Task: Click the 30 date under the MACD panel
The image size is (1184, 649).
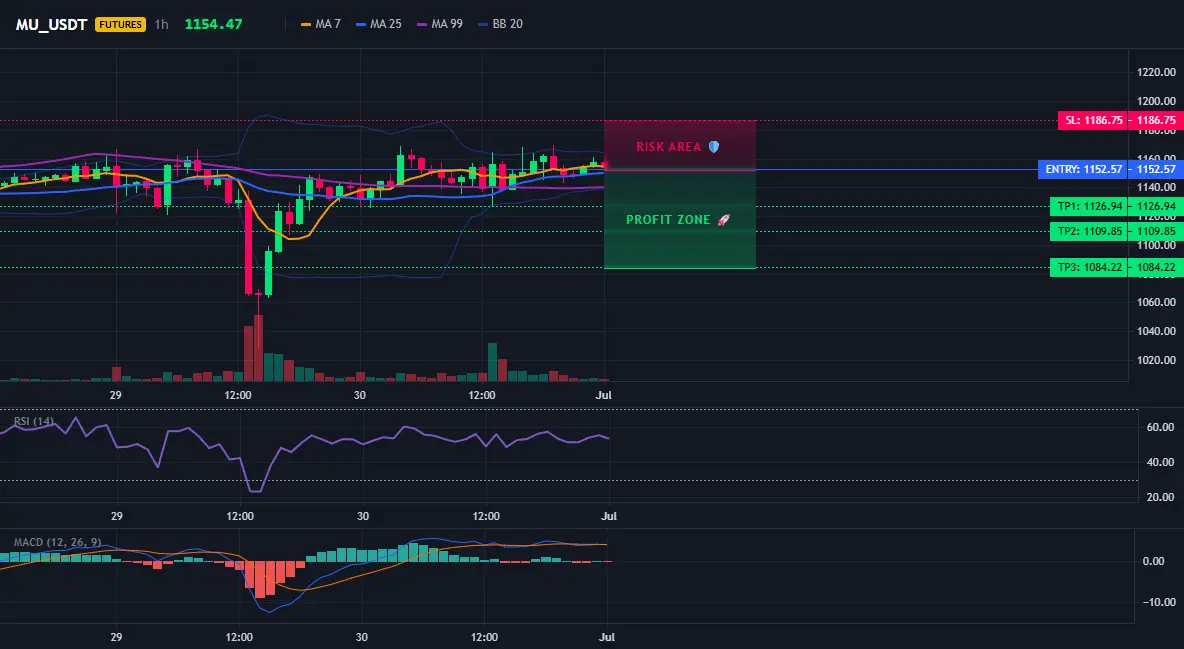Action: point(362,637)
